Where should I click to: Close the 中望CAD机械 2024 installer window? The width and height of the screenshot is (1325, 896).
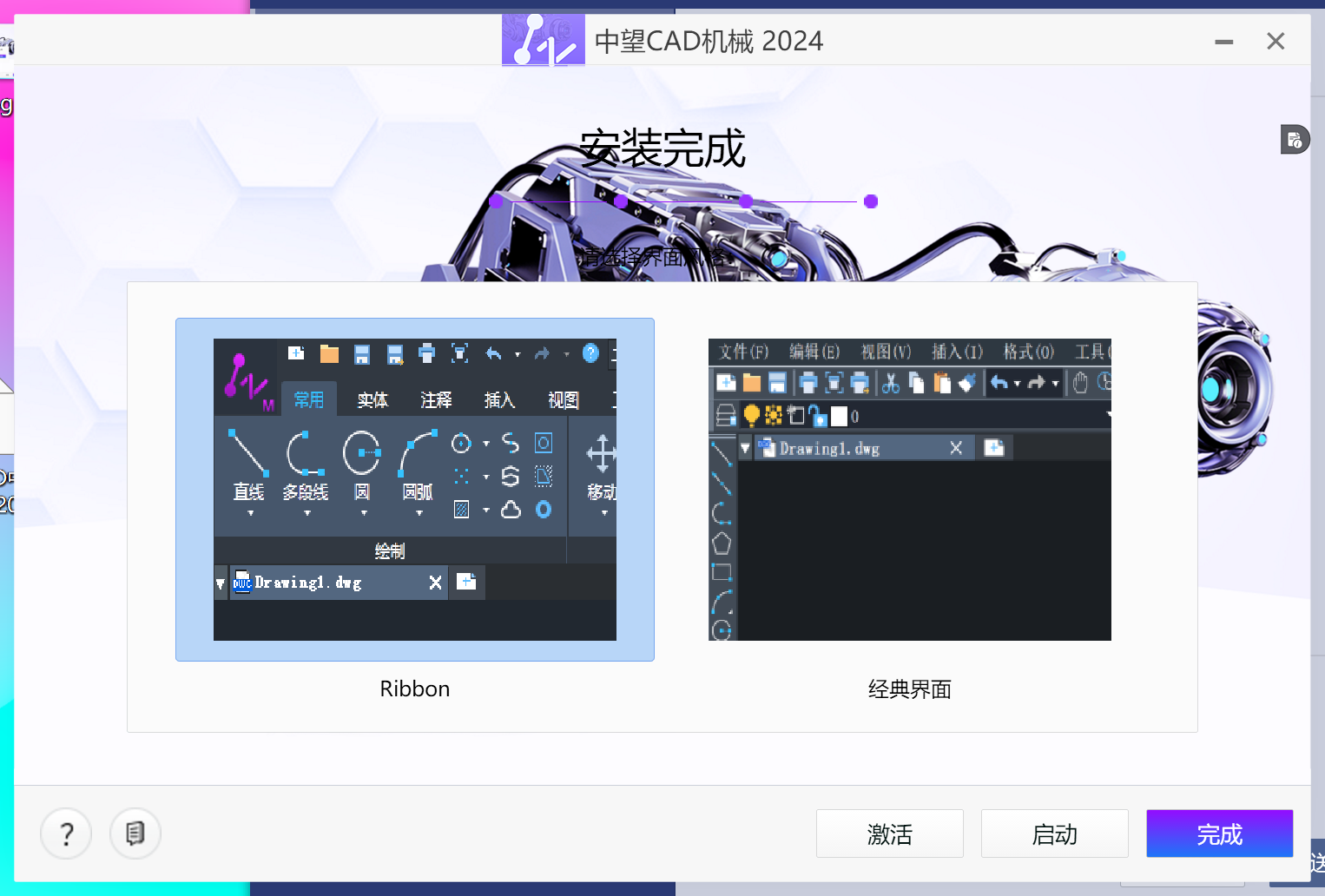1276,42
